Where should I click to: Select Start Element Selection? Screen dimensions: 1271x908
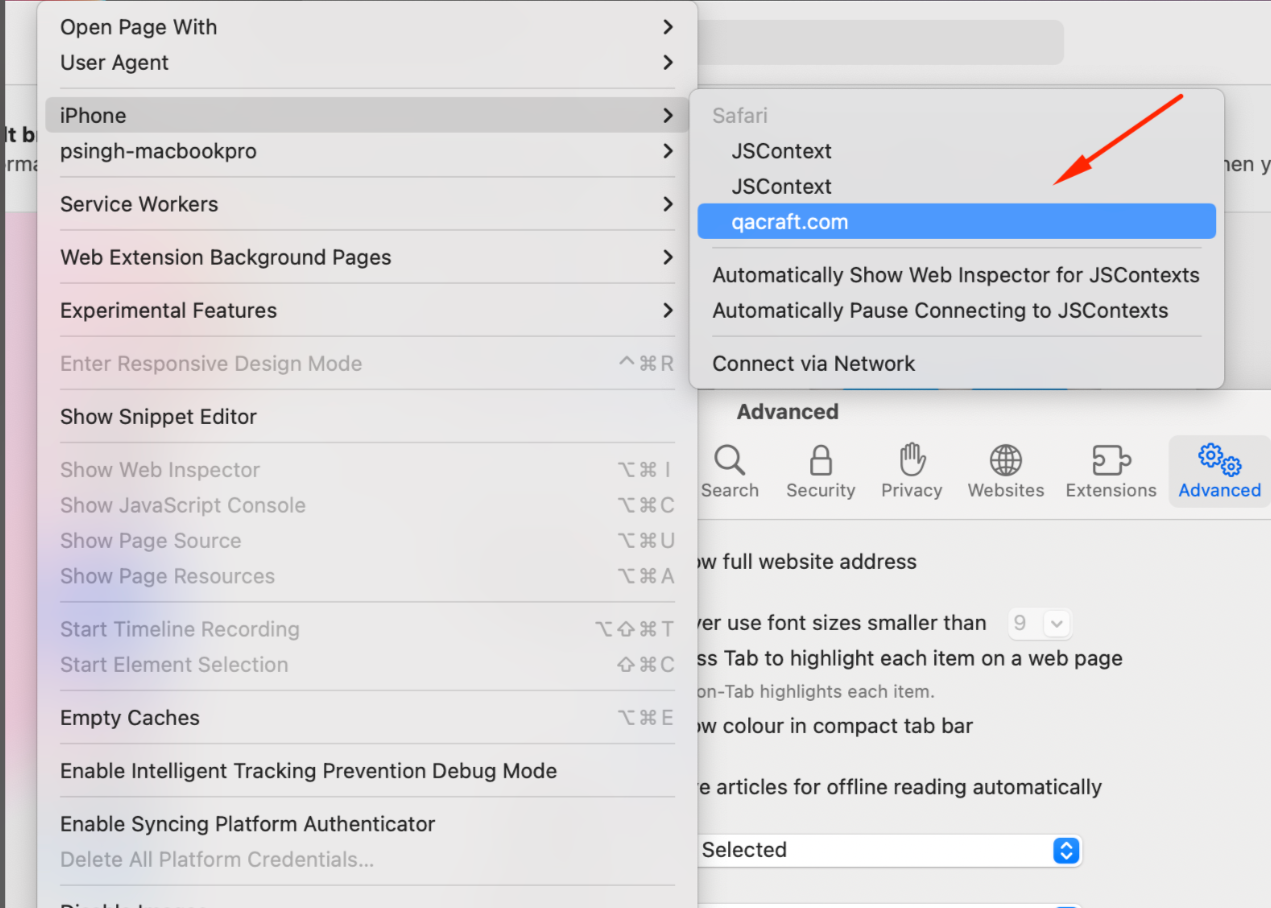(x=367, y=665)
